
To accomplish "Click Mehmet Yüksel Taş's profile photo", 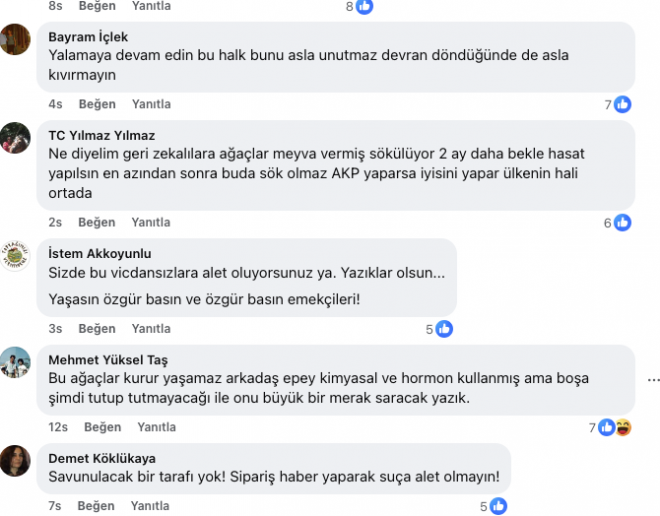I will [x=15, y=360].
